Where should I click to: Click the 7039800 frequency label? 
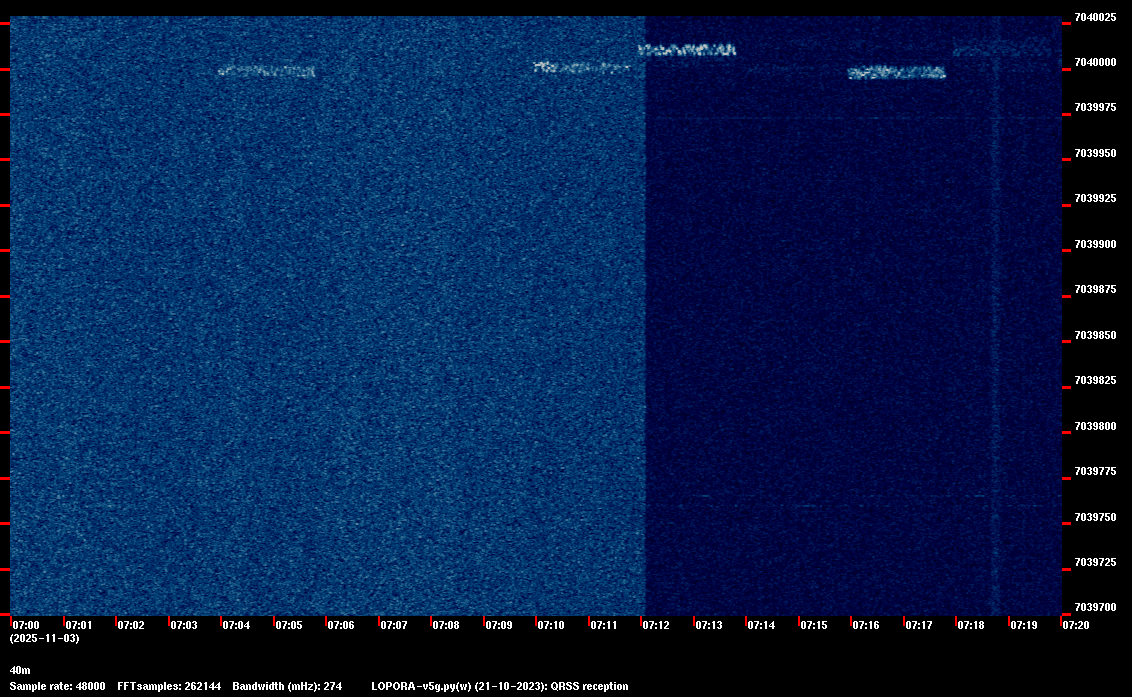[x=1095, y=426]
